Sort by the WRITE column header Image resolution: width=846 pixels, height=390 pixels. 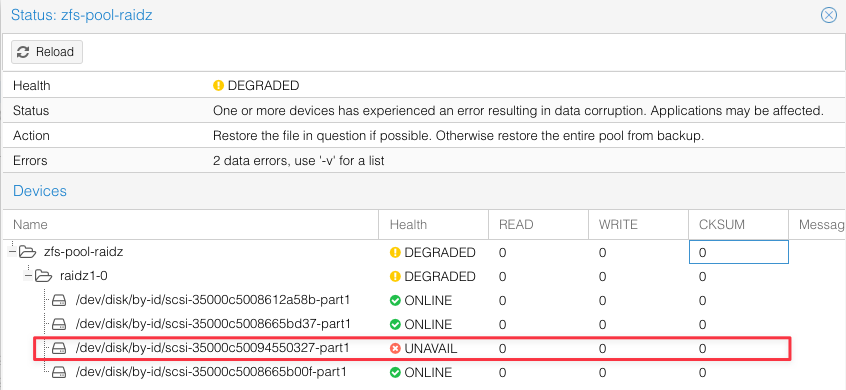pyautogui.click(x=638, y=224)
